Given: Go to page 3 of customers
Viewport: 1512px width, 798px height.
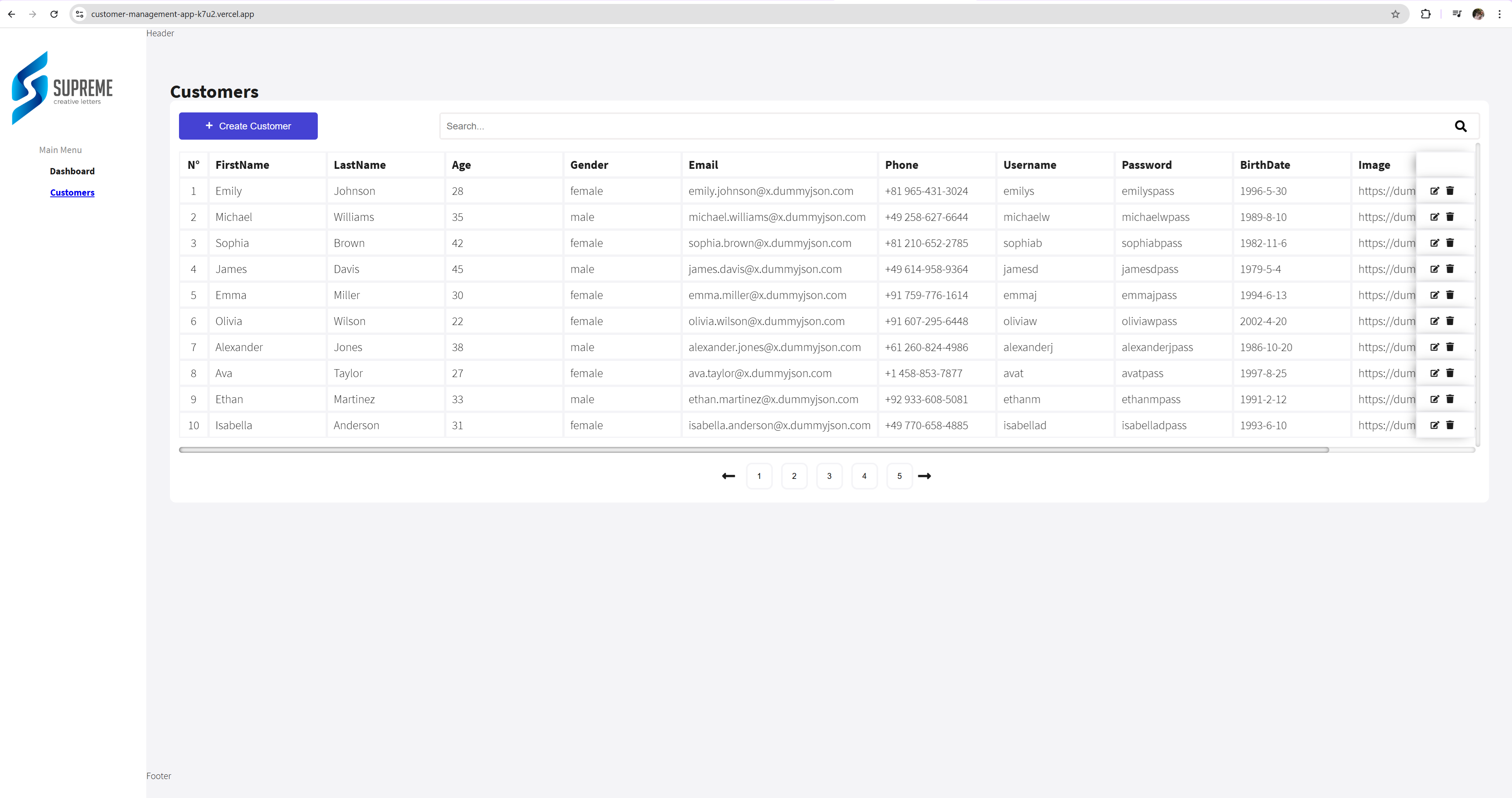Looking at the screenshot, I should (829, 476).
